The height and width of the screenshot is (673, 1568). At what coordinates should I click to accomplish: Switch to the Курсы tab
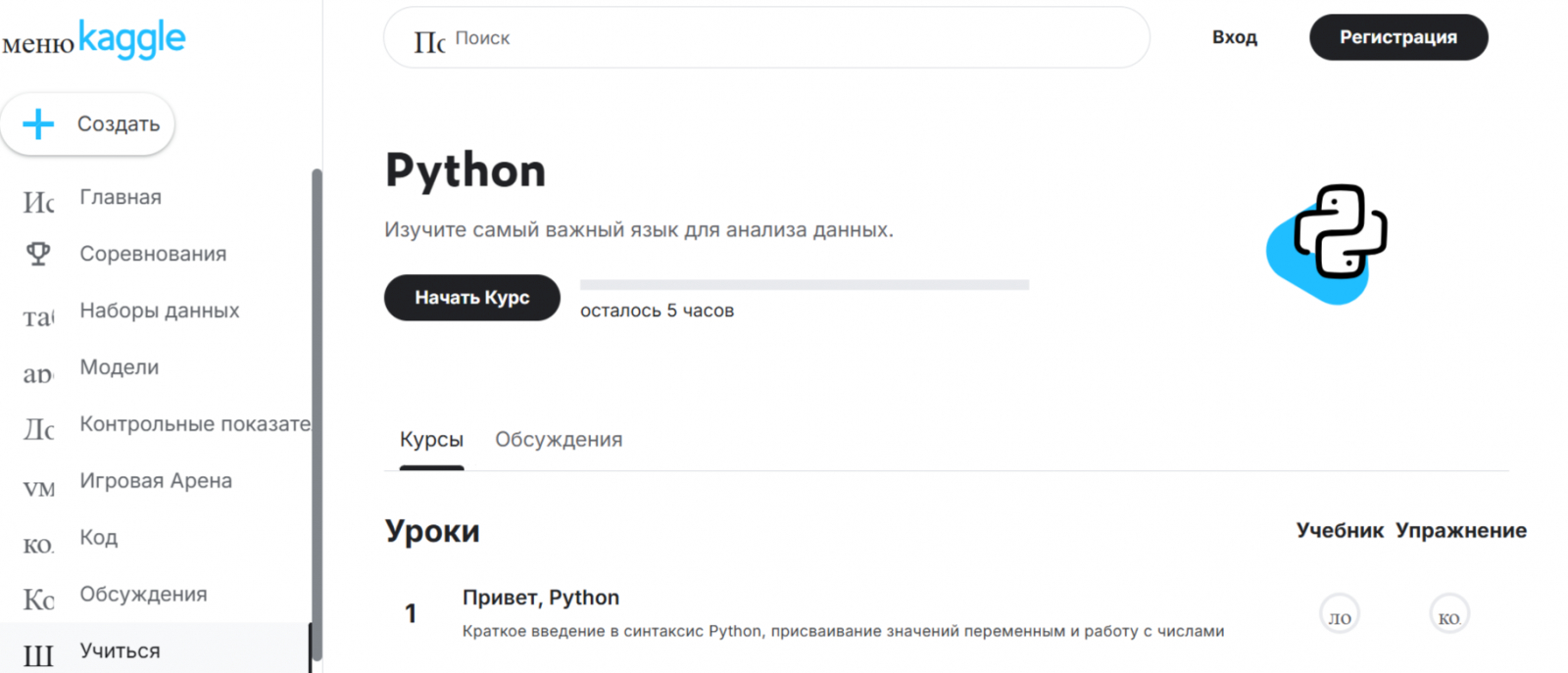[x=431, y=440]
